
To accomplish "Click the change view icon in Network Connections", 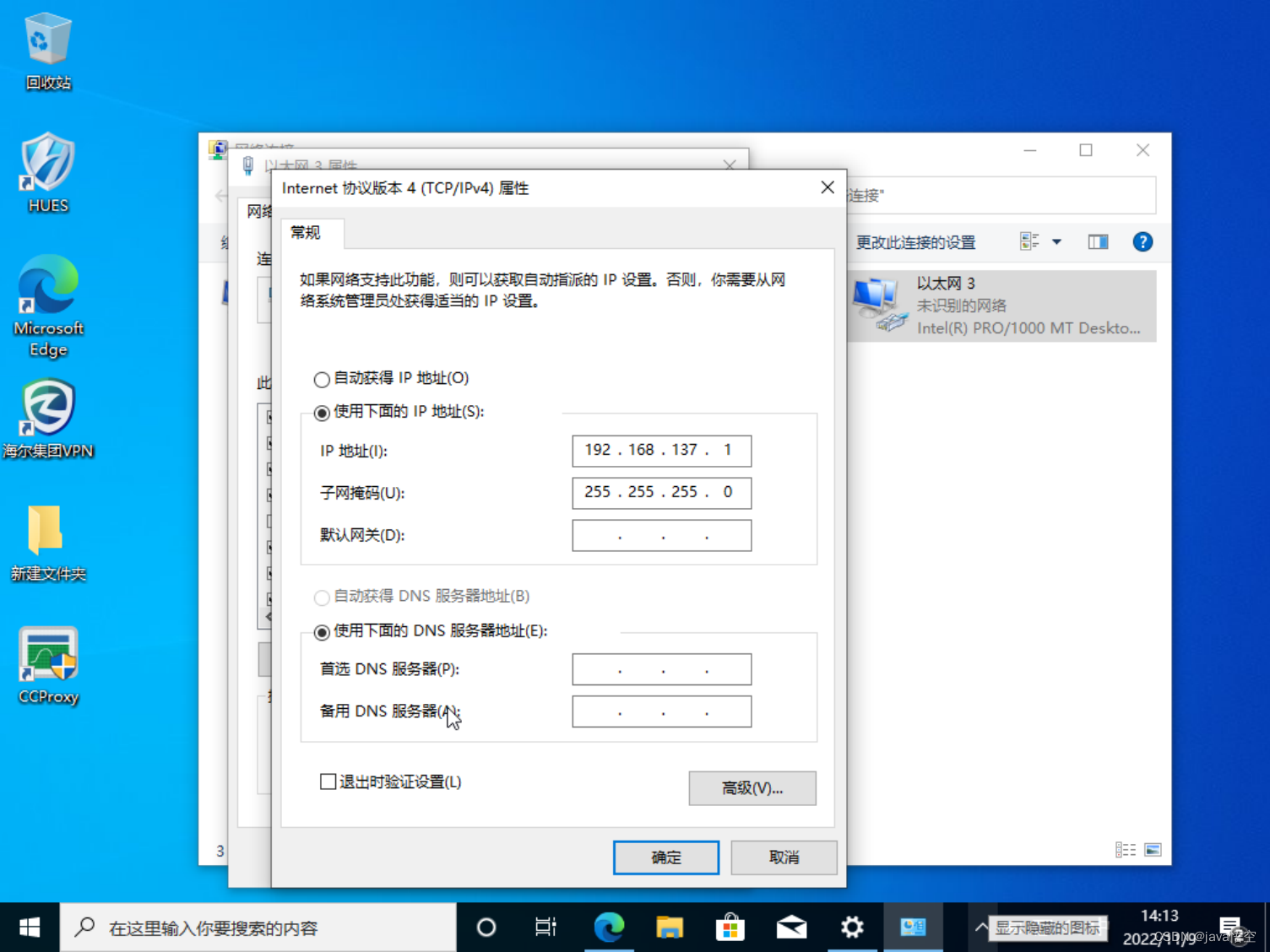I will [1029, 242].
